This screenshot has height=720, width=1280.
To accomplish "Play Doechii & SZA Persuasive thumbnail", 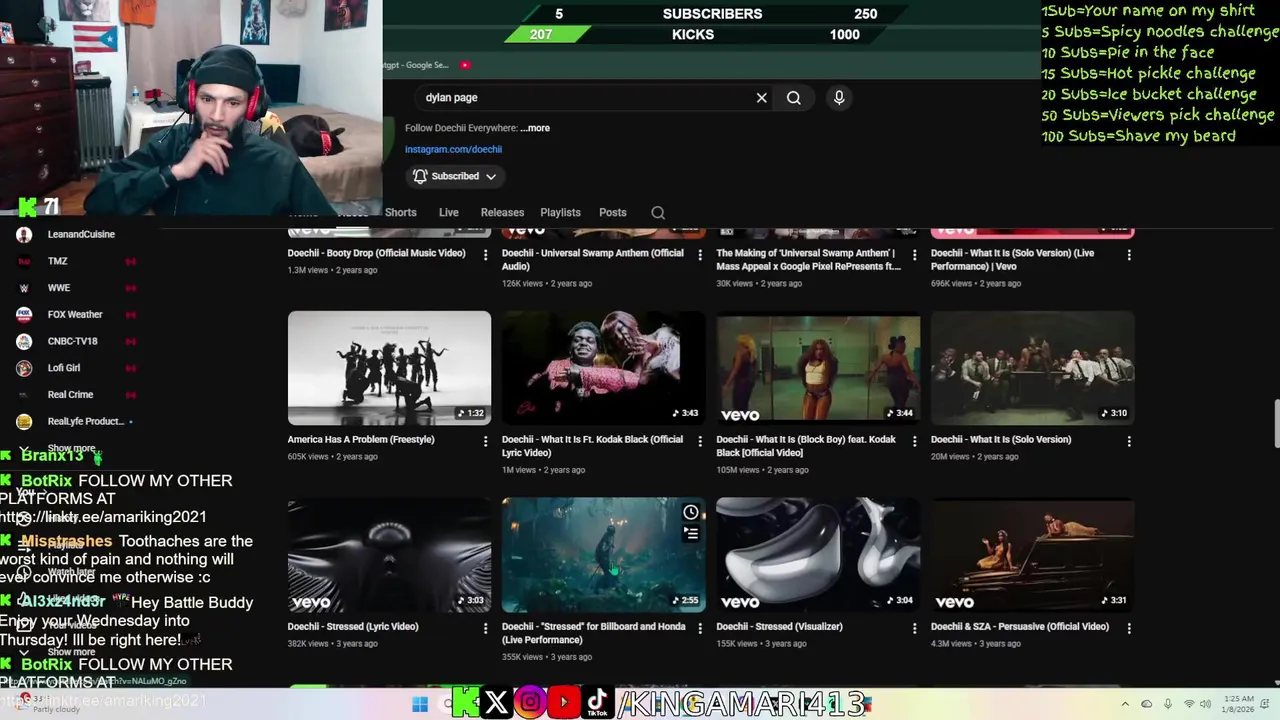I will [1032, 555].
